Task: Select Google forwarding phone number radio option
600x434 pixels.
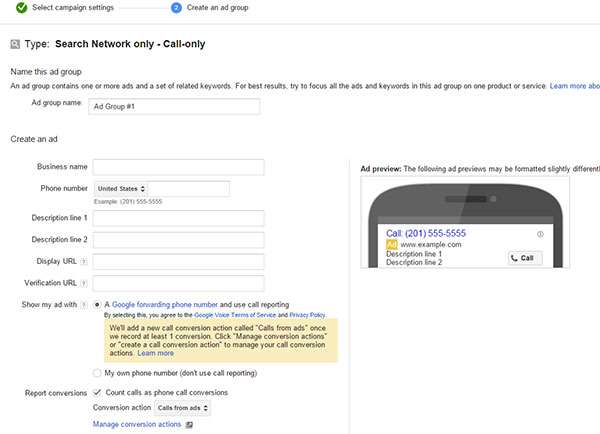Action: click(x=97, y=304)
